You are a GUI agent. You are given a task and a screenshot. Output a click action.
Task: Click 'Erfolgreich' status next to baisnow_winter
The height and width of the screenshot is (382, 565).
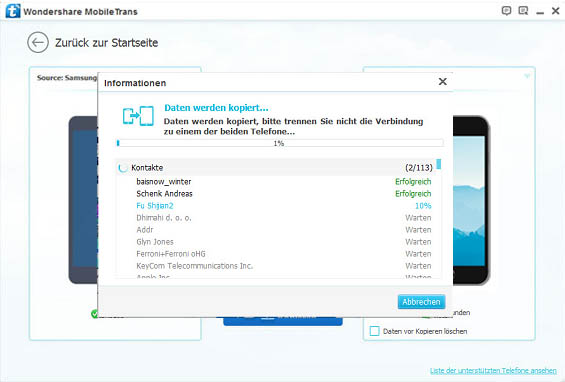(x=413, y=182)
